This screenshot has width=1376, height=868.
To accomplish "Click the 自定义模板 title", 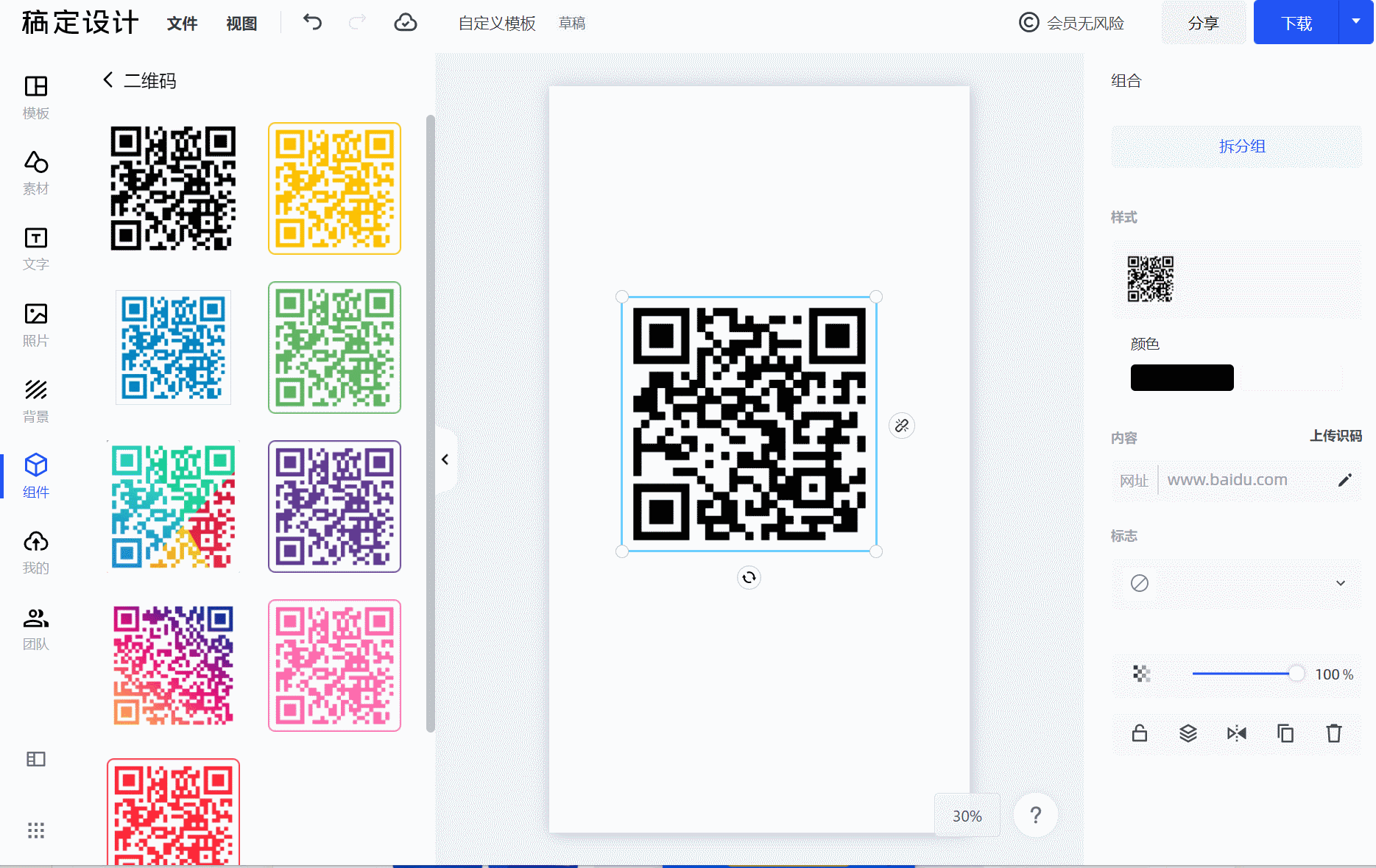I will pyautogui.click(x=497, y=24).
